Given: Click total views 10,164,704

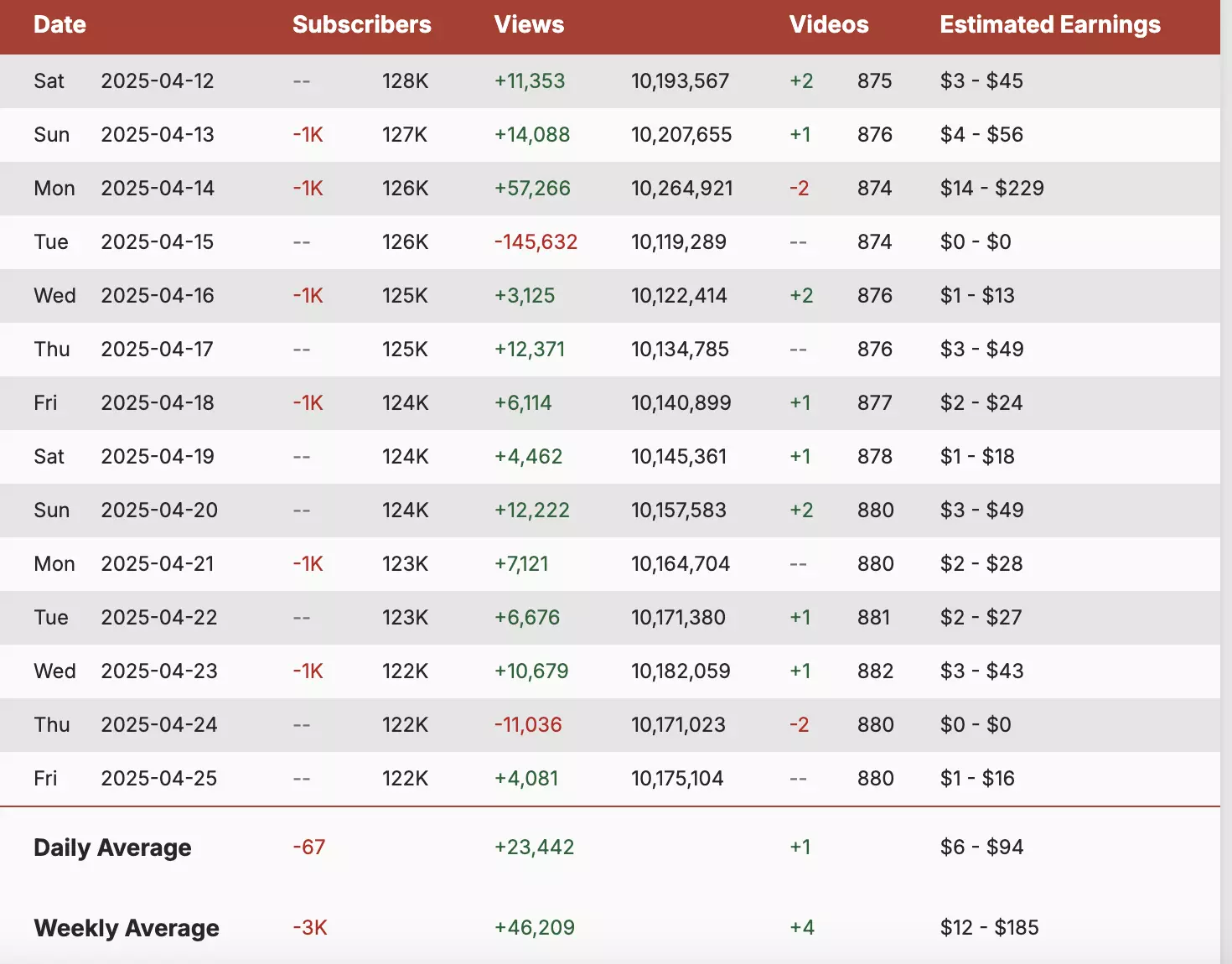Looking at the screenshot, I should (681, 564).
